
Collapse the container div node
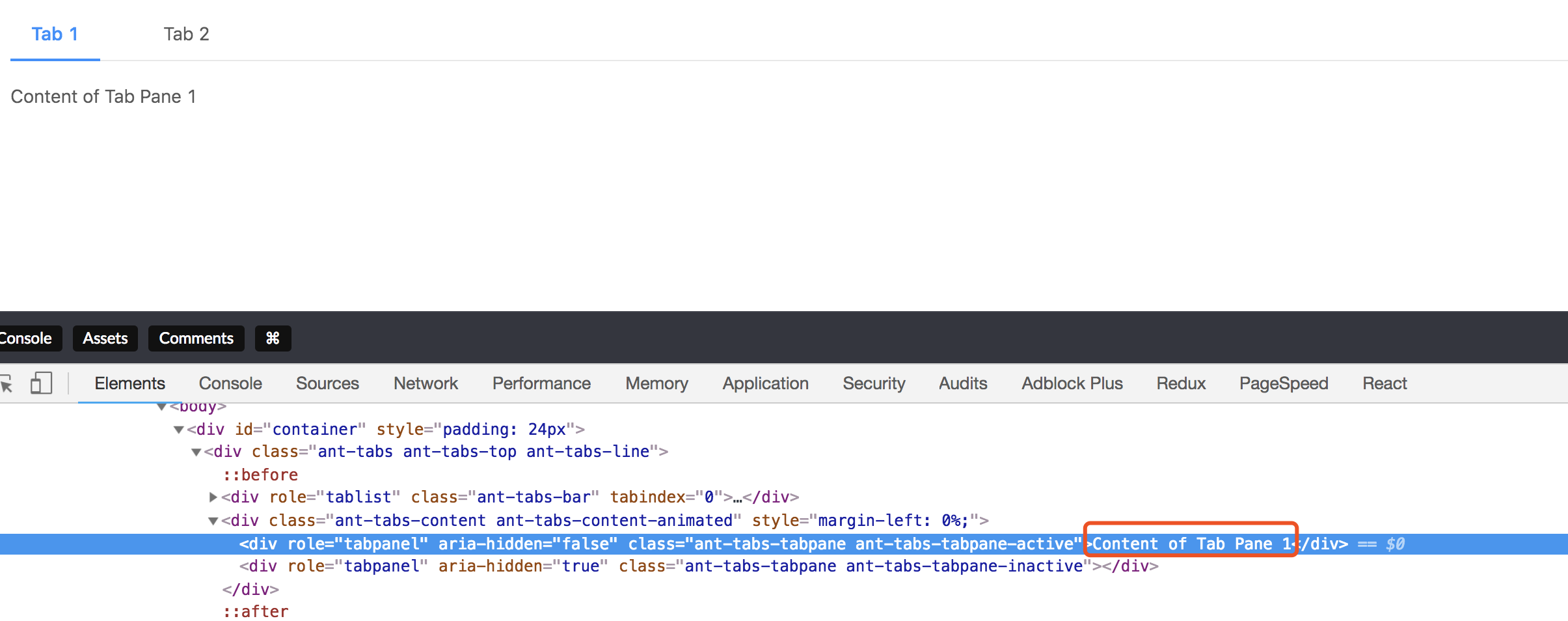pyautogui.click(x=178, y=429)
